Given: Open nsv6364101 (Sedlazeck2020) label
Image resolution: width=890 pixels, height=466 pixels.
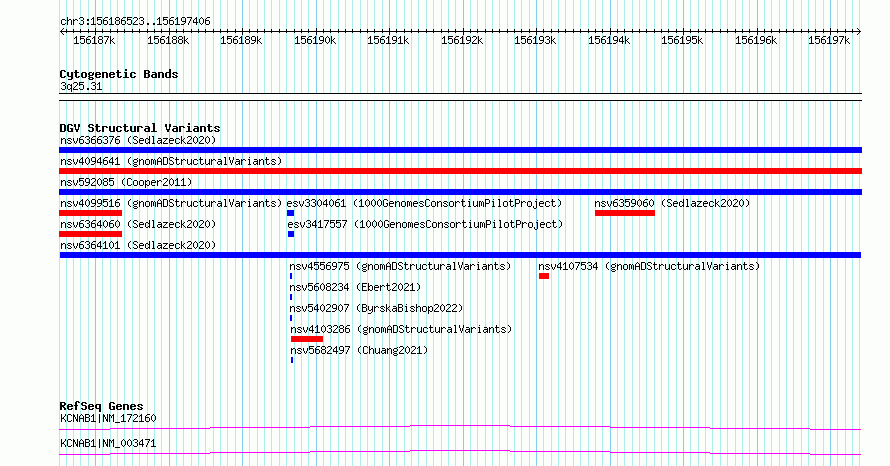Looking at the screenshot, I should click(x=138, y=245).
